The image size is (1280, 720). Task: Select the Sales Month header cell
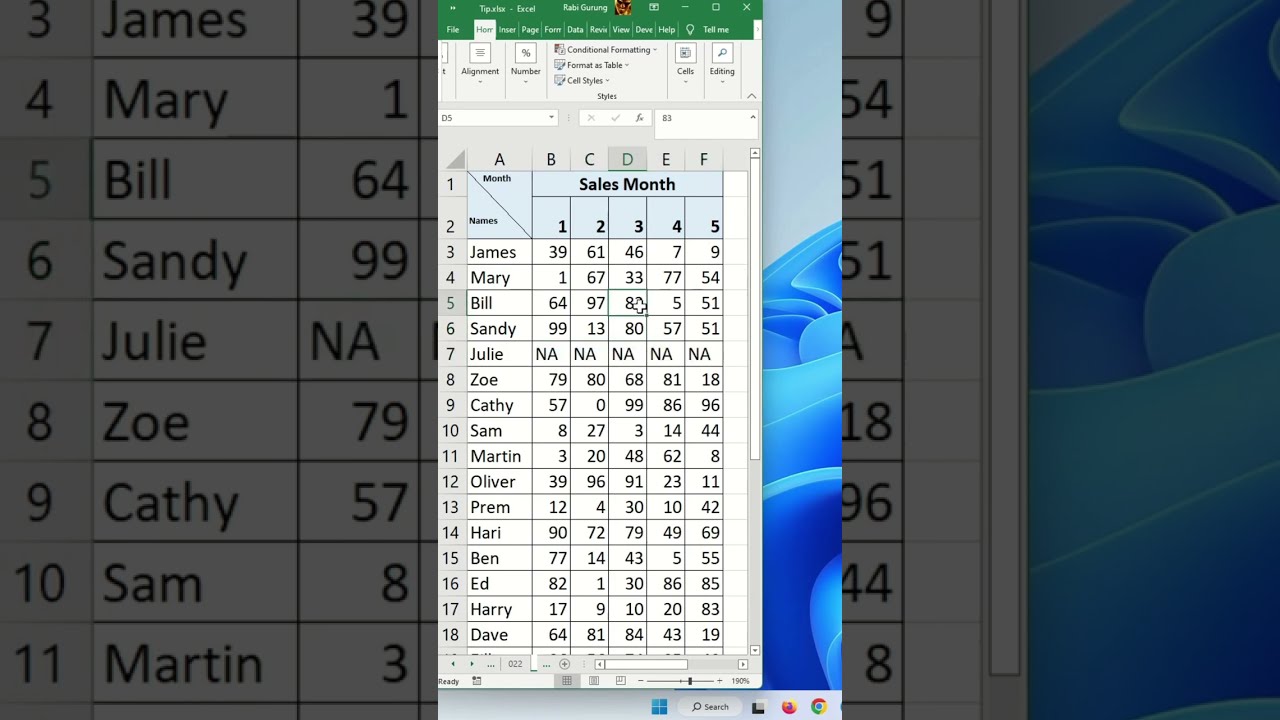pos(627,184)
